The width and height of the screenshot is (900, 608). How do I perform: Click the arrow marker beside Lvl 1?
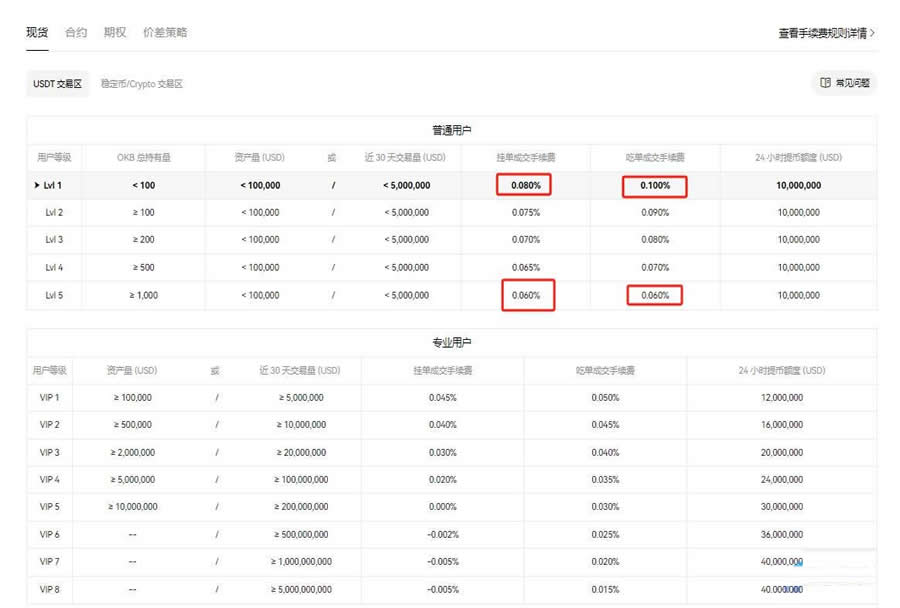coord(36,185)
